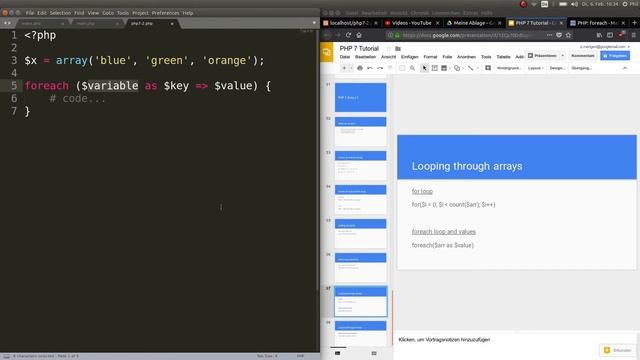Open the File menu in Sublime Text
This screenshot has width=640, height=360.
coord(29,13)
